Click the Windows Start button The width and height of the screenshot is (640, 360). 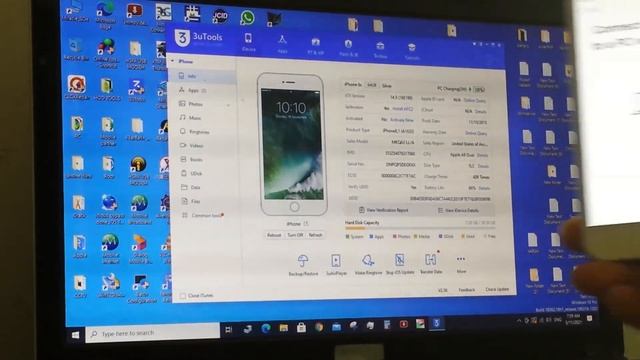tap(75, 335)
